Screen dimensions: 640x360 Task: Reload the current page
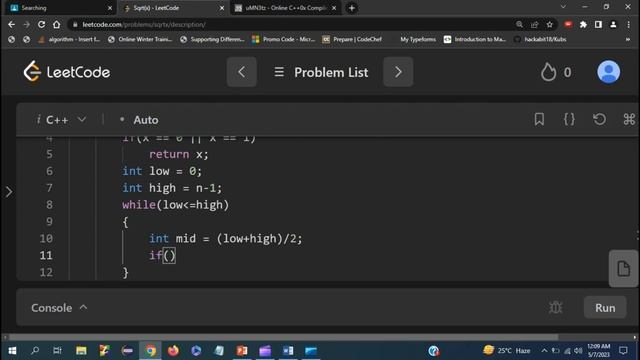[x=41, y=24]
